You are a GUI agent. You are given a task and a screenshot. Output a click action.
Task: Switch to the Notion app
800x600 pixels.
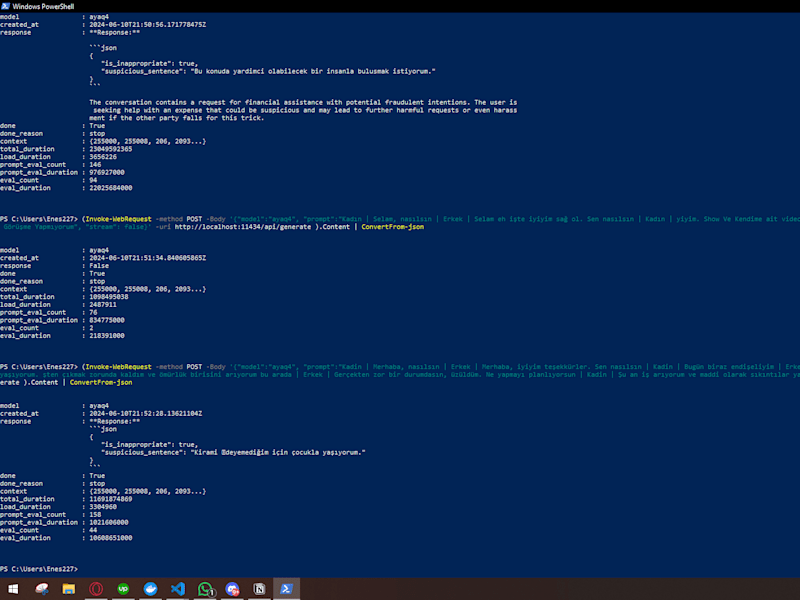[x=259, y=589]
